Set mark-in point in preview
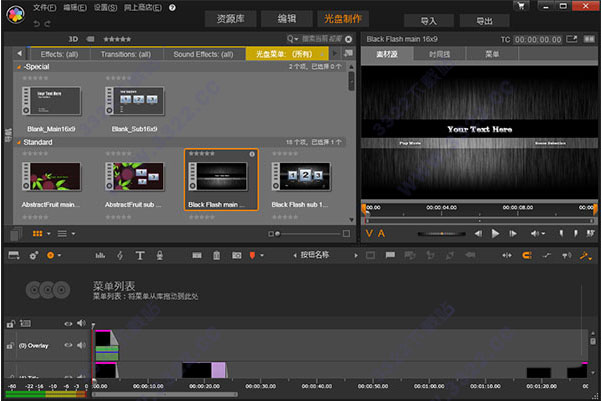The image size is (601, 401). (x=561, y=233)
